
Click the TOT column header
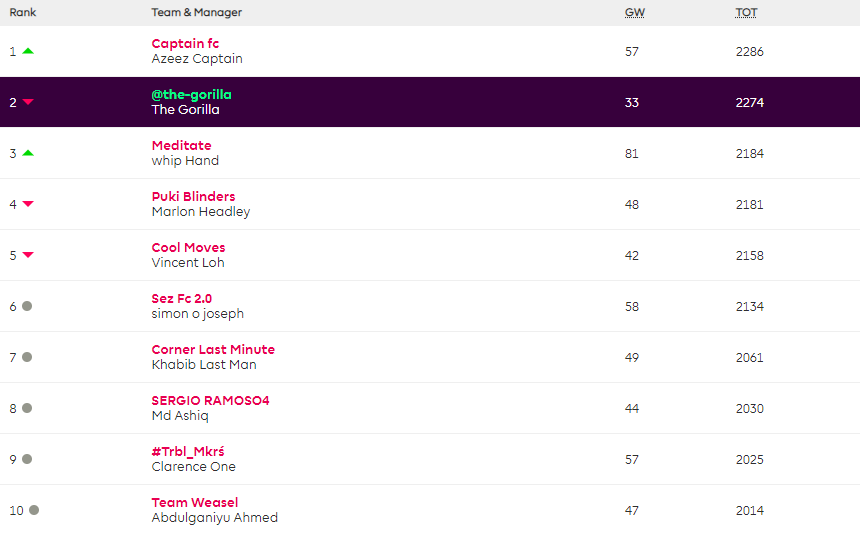click(746, 13)
